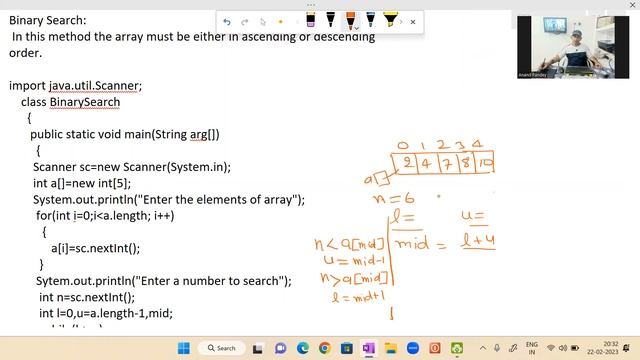Open Zoom app from taskbar

(413, 349)
